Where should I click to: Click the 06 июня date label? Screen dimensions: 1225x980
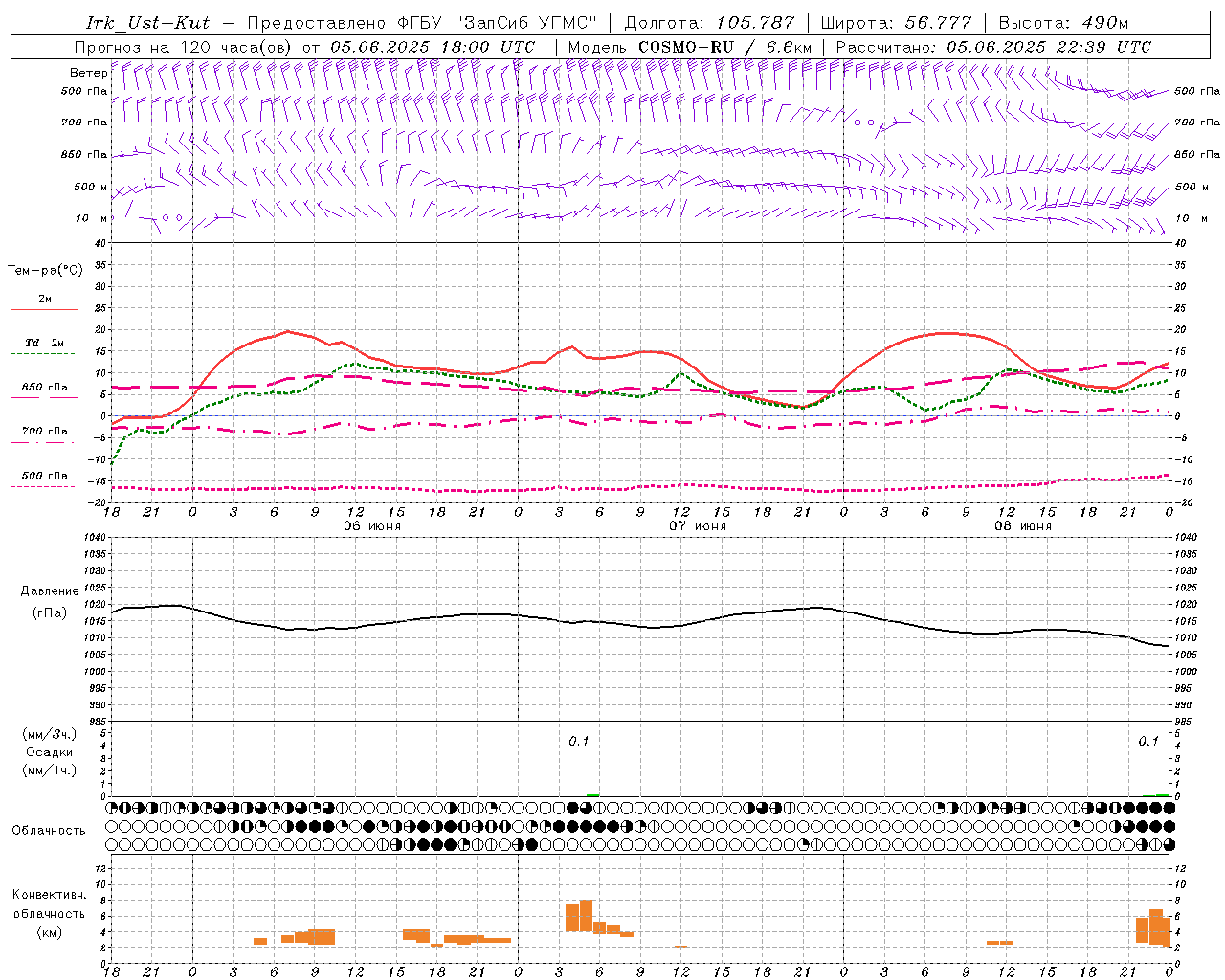tap(372, 526)
